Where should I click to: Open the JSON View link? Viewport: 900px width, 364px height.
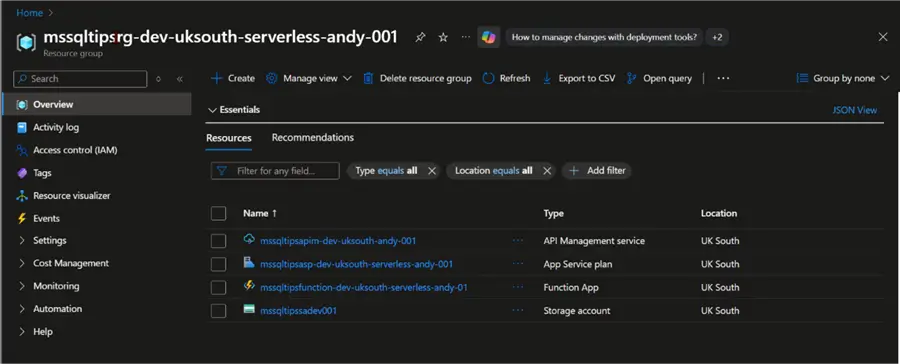point(855,110)
